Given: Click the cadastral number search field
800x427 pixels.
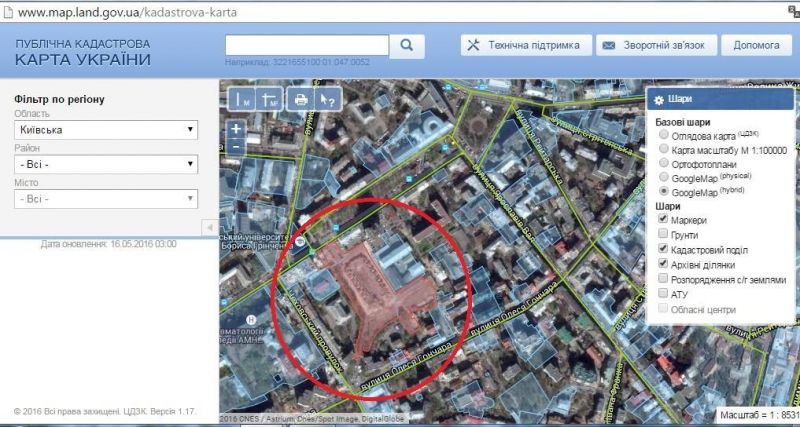Looking at the screenshot, I should tap(306, 45).
